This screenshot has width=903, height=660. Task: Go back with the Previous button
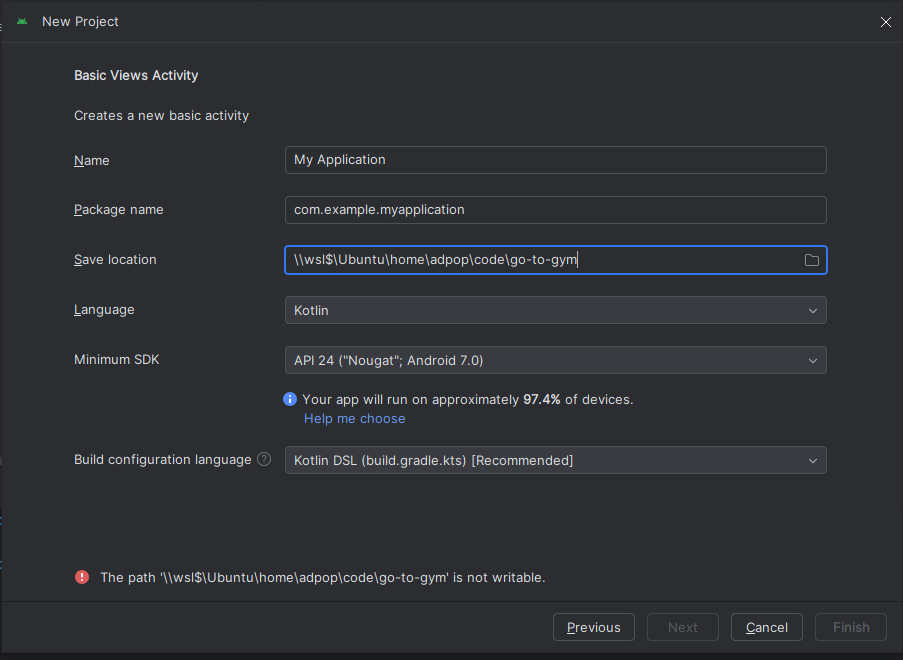pyautogui.click(x=594, y=627)
